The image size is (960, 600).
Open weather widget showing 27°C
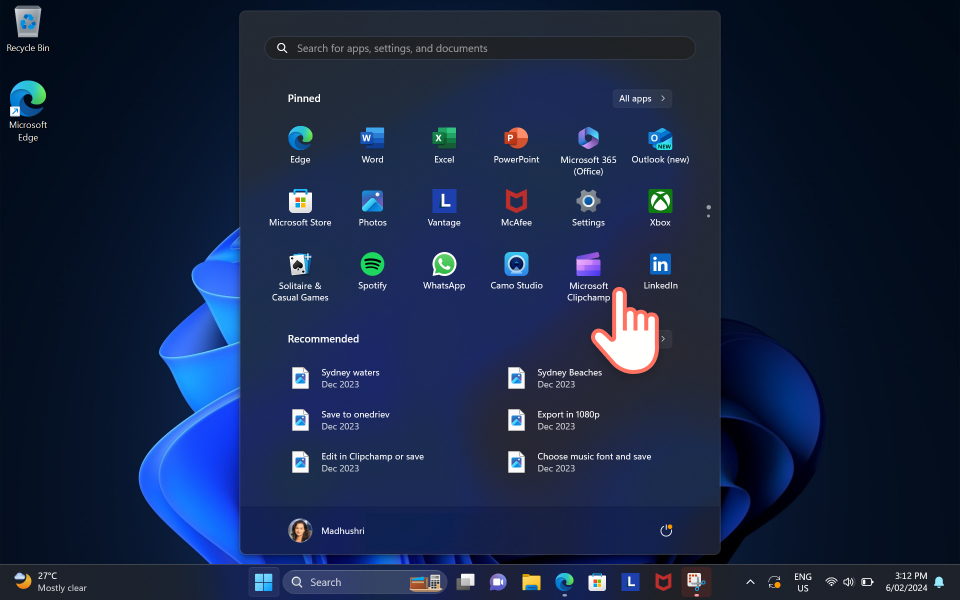coord(50,582)
